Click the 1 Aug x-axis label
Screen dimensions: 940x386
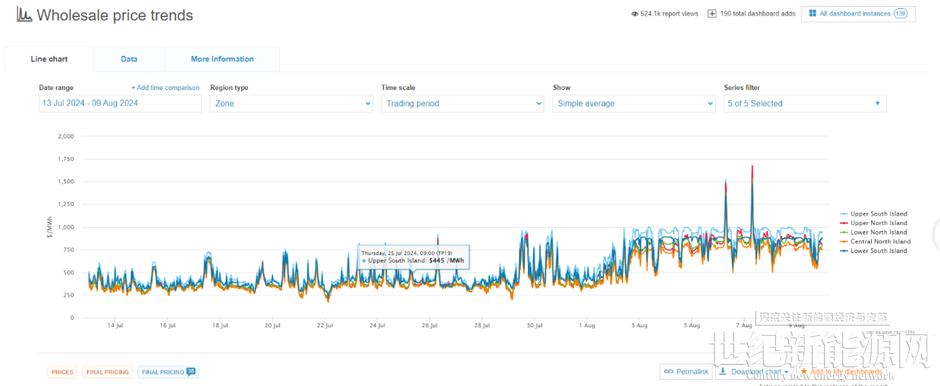(x=588, y=326)
